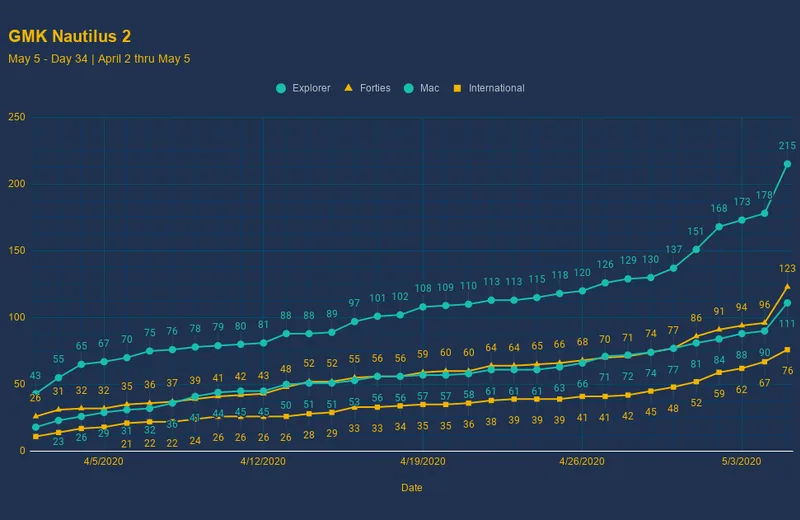The width and height of the screenshot is (800, 520).
Task: Click the Mac data label 90
Action: coord(764,353)
